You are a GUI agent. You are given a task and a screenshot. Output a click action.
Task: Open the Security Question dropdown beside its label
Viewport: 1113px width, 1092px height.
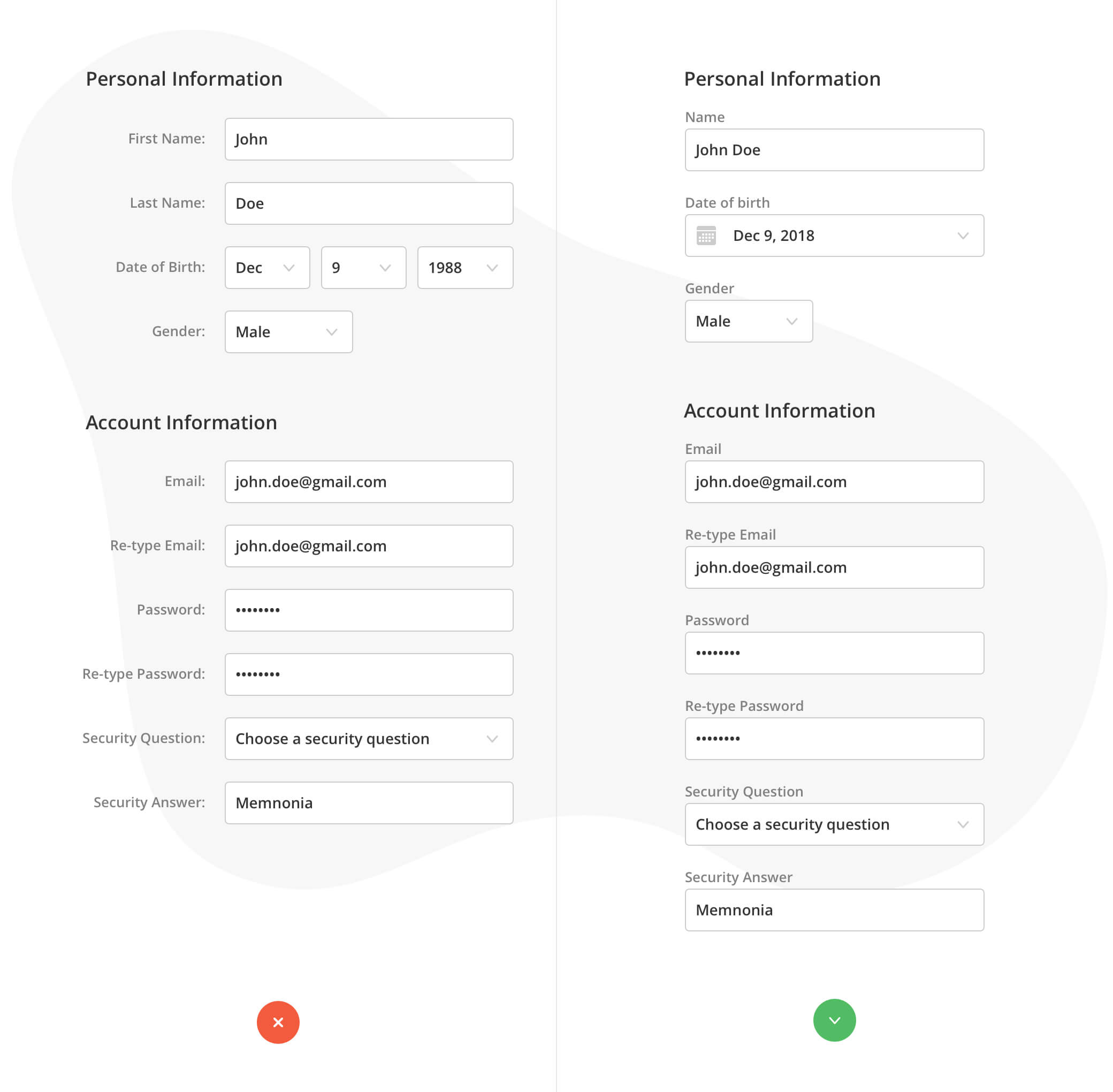point(369,739)
